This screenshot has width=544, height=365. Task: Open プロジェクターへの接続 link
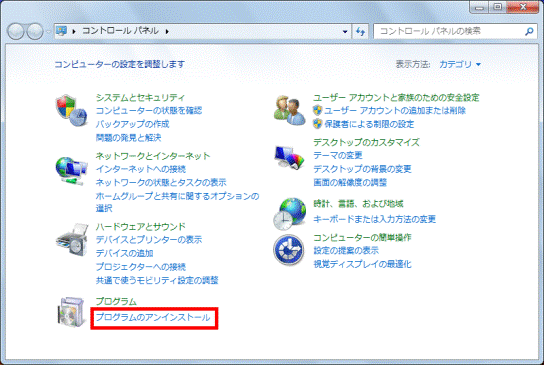point(141,266)
